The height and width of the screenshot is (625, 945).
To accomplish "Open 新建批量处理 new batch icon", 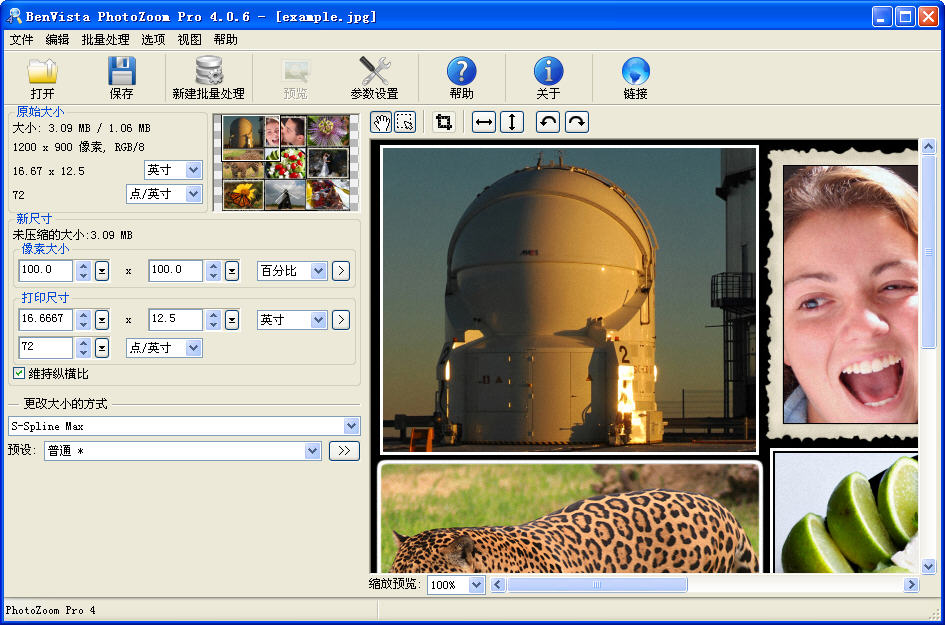I will (x=208, y=72).
